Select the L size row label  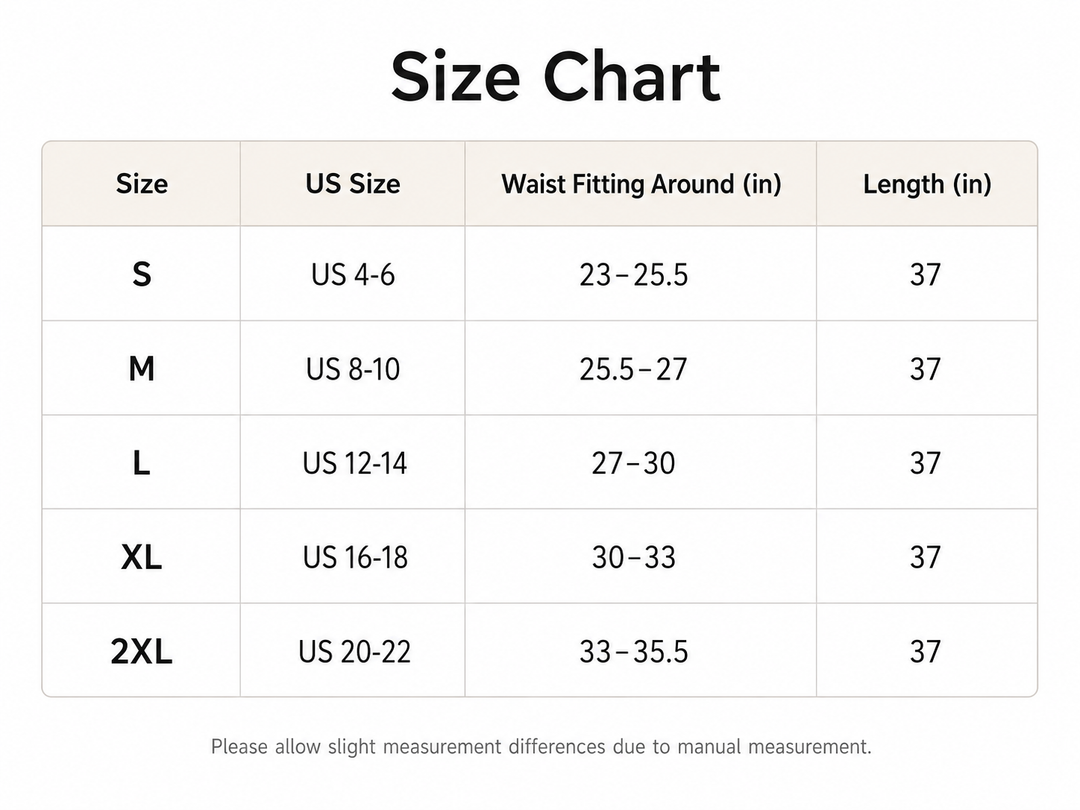[x=142, y=463]
